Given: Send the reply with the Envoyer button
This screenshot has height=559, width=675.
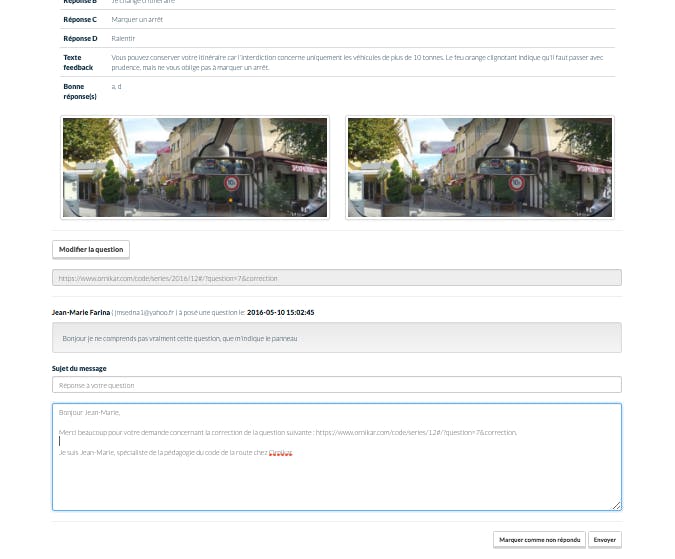Looking at the screenshot, I should (604, 540).
